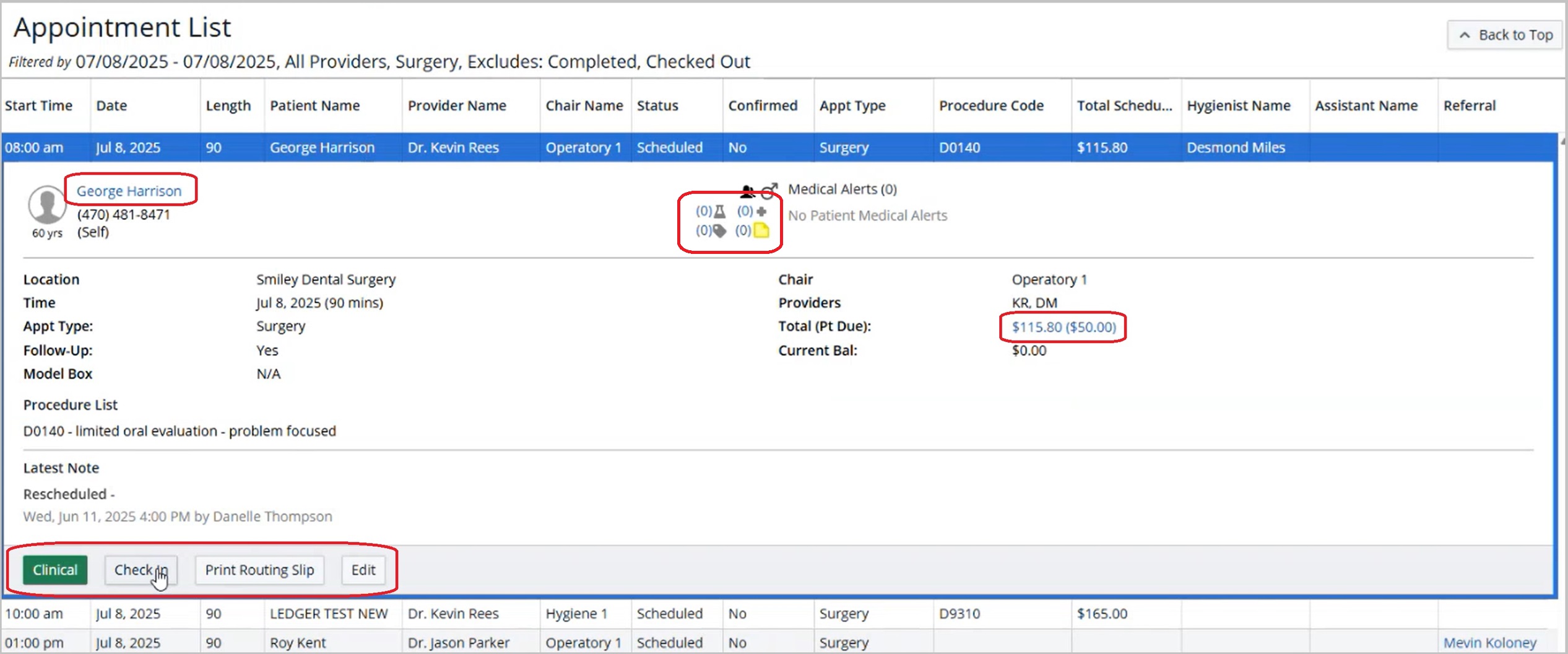Click the Smiley Dental Surgery location value
1568x654 pixels.
326,279
